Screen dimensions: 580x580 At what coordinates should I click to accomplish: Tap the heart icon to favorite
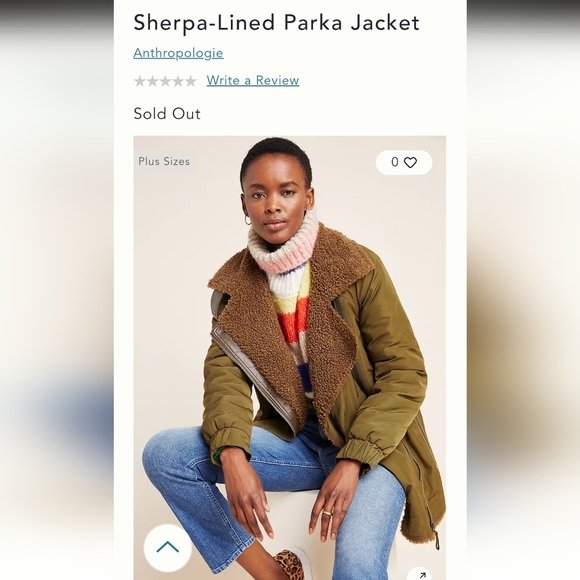(410, 162)
